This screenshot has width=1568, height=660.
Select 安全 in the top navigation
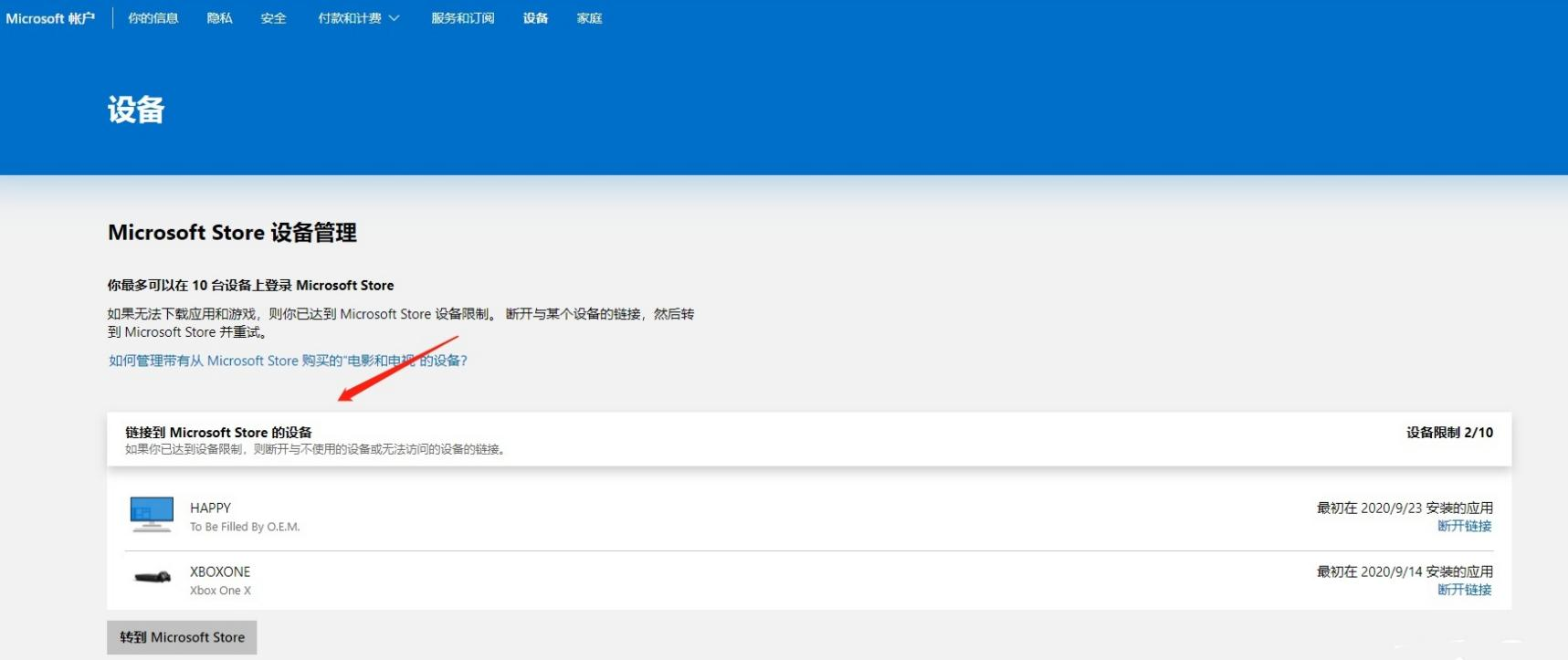click(x=273, y=18)
